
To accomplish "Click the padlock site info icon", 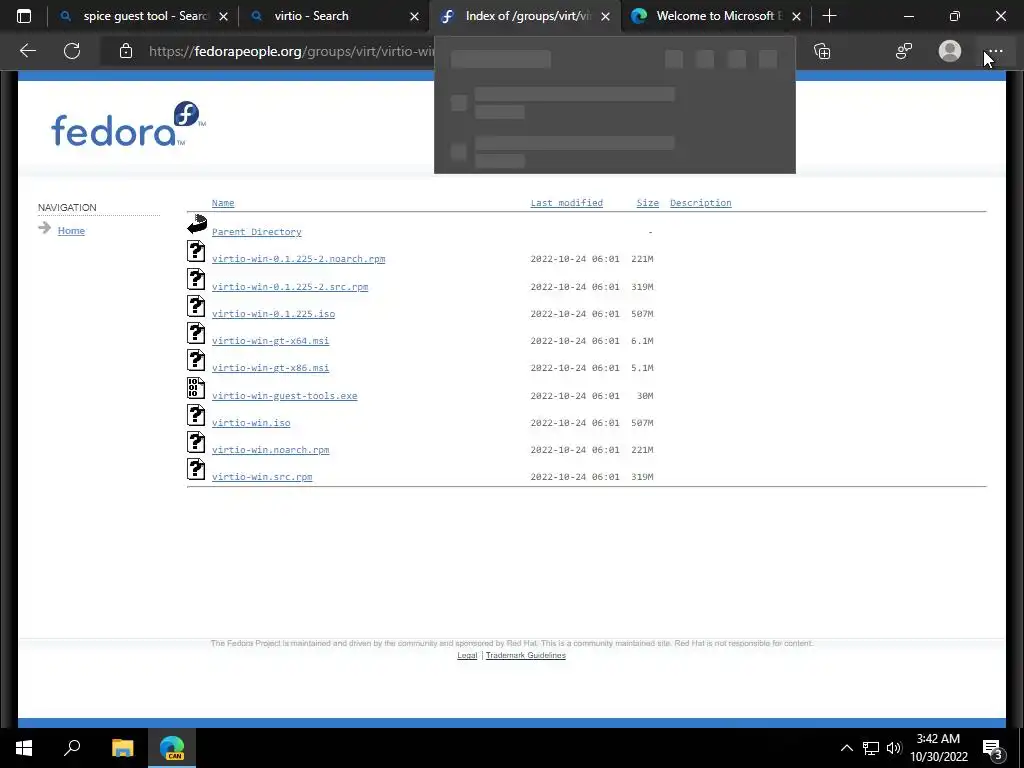I will pos(126,51).
